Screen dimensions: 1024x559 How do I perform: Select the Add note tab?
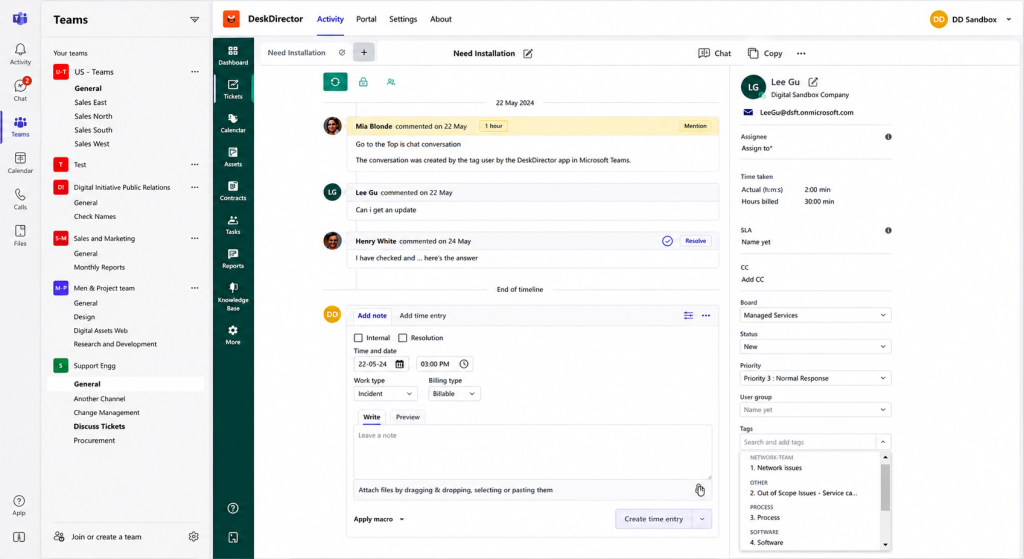372,315
